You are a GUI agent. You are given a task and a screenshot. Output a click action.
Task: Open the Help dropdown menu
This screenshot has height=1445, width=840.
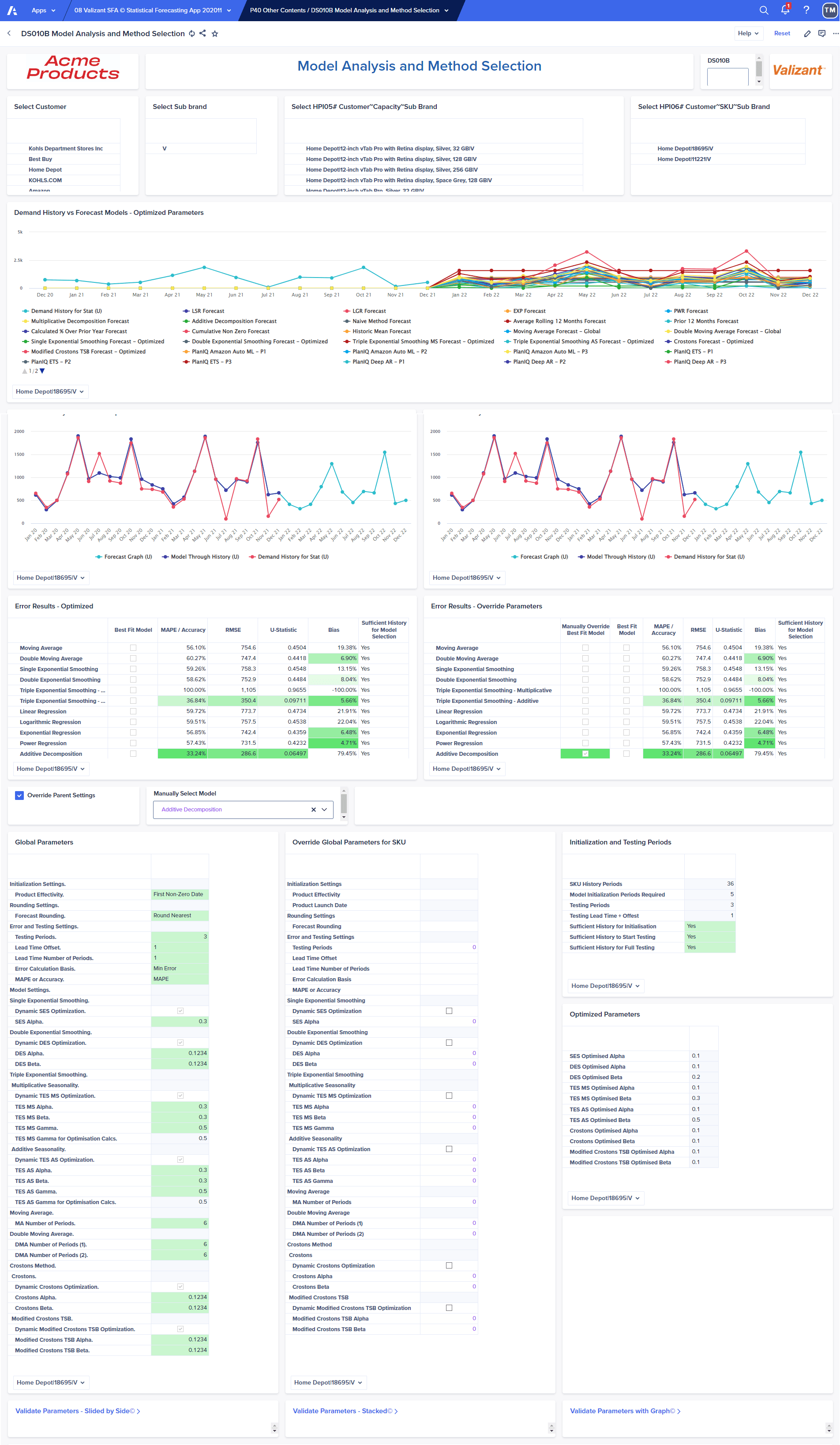(x=748, y=34)
